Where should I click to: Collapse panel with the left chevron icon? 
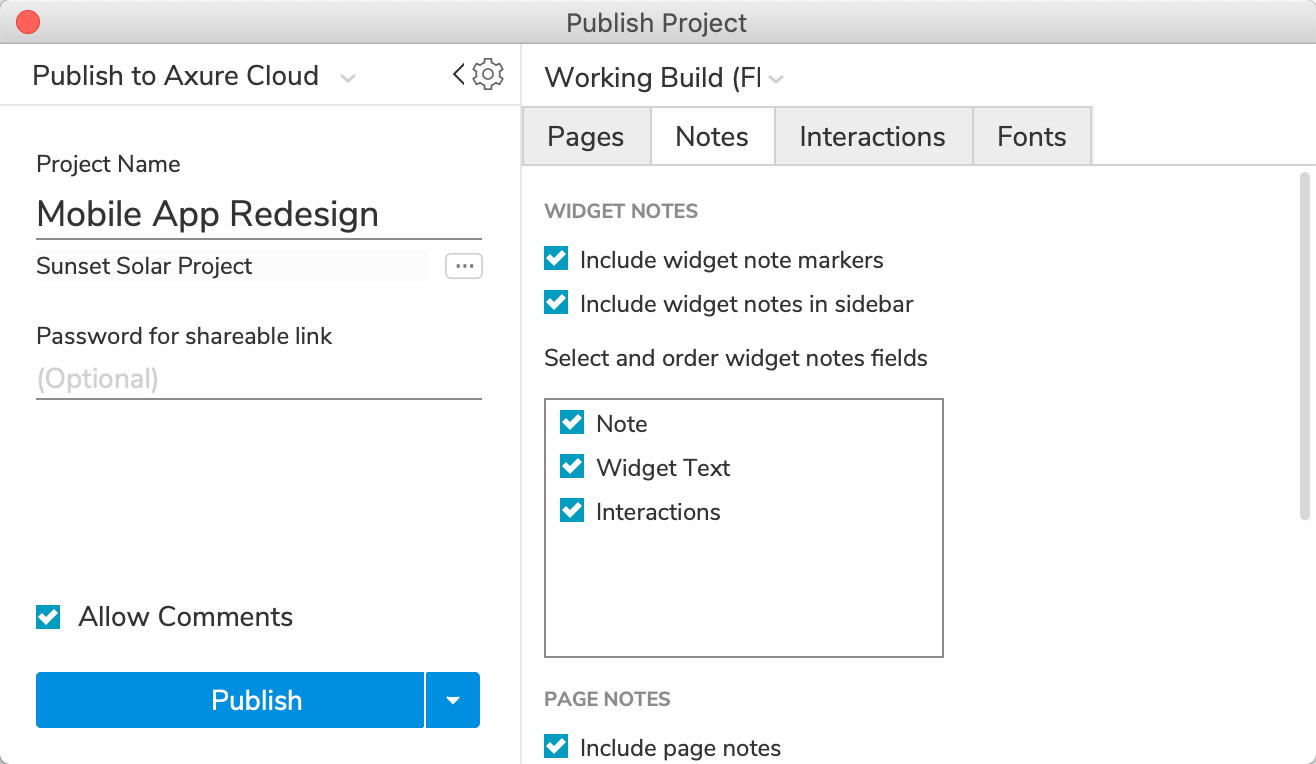point(459,74)
